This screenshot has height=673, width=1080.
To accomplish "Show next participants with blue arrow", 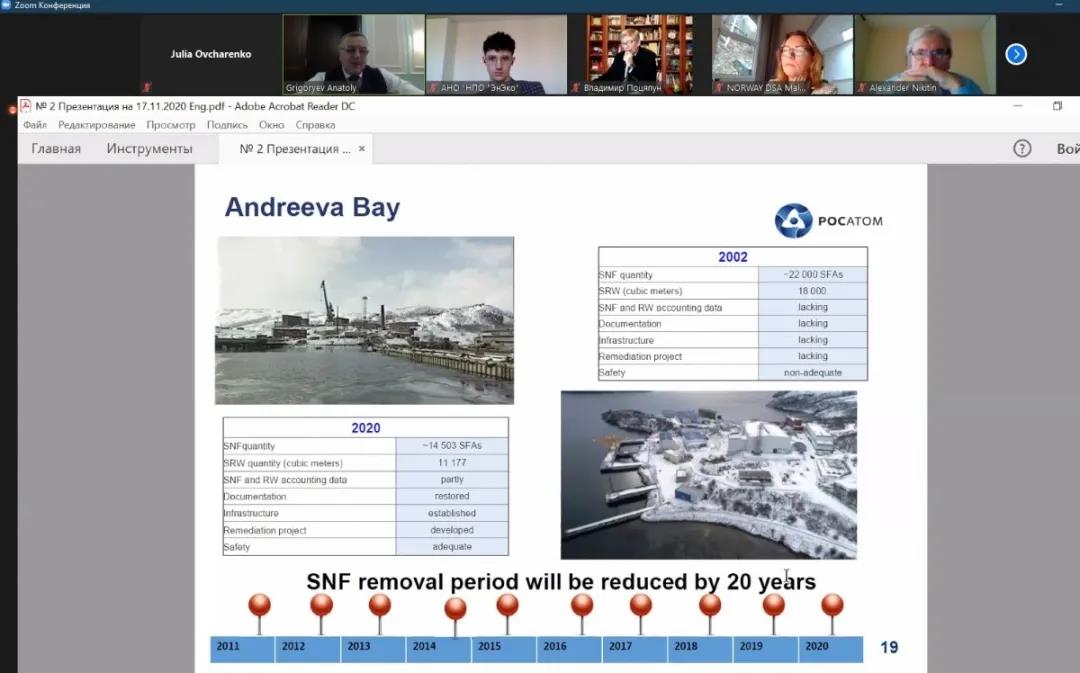I will (1016, 54).
